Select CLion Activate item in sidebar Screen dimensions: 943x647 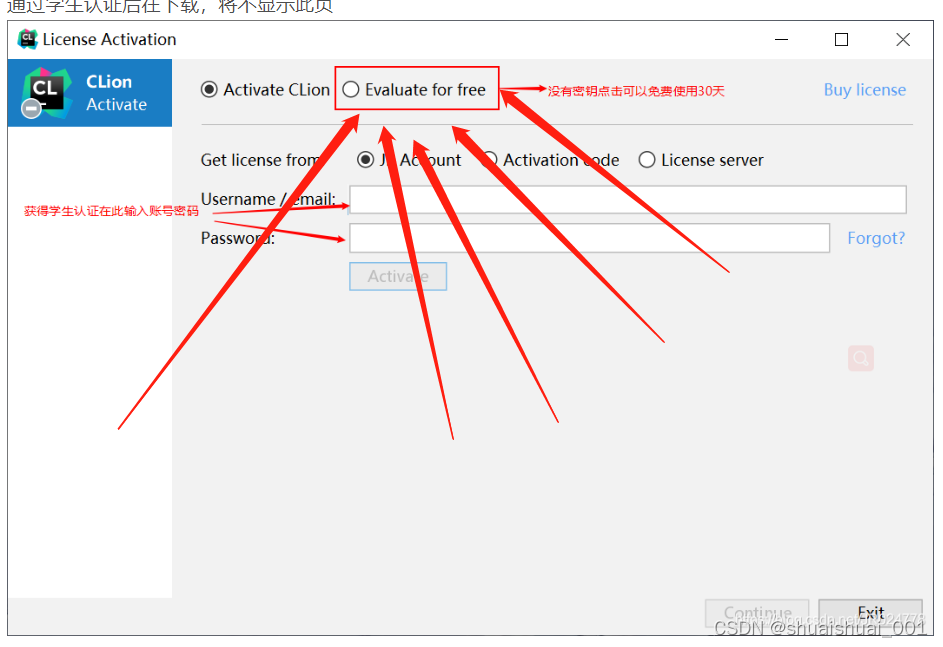[x=90, y=93]
